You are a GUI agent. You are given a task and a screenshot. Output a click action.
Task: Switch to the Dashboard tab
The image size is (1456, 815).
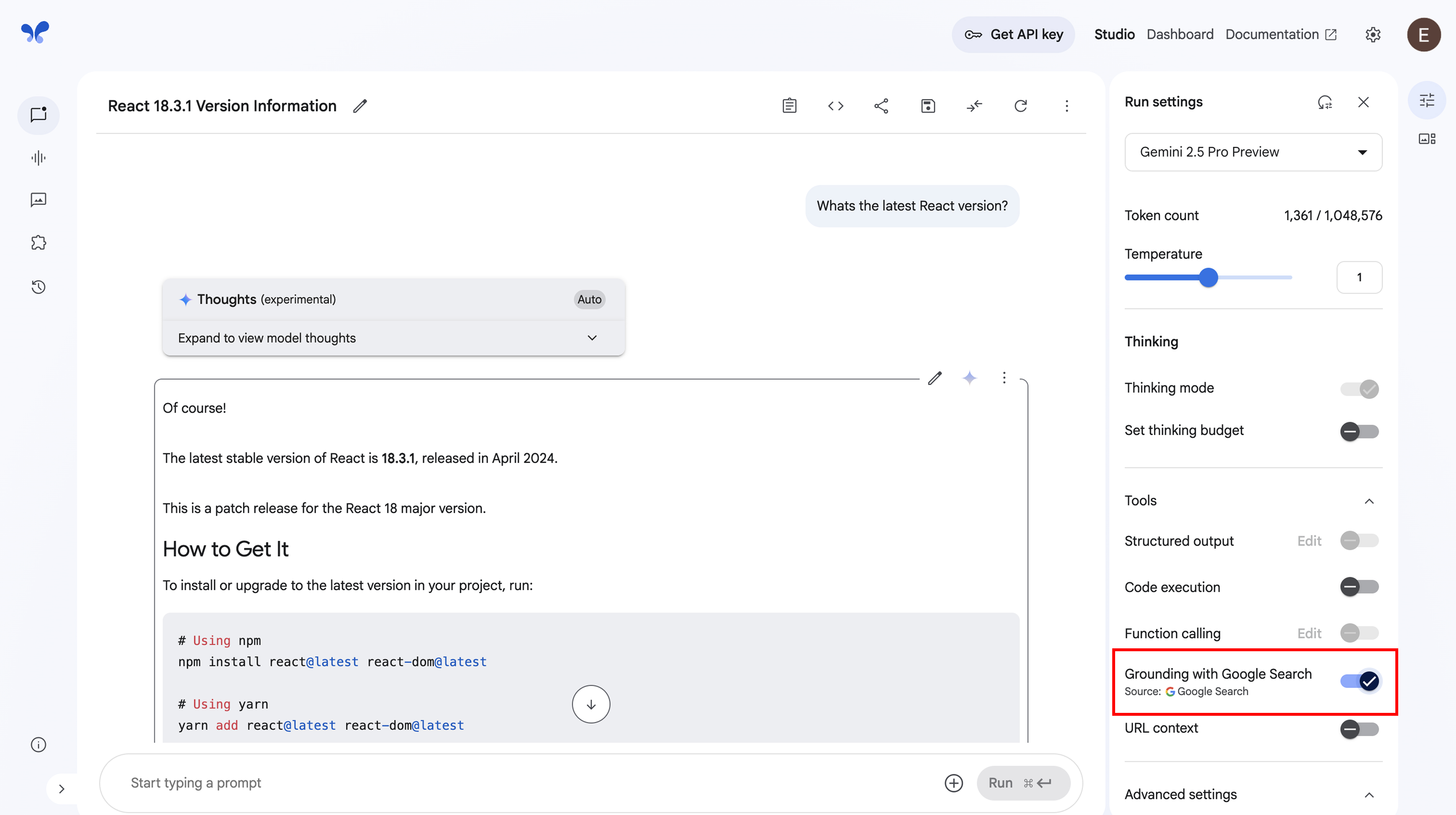point(1180,35)
